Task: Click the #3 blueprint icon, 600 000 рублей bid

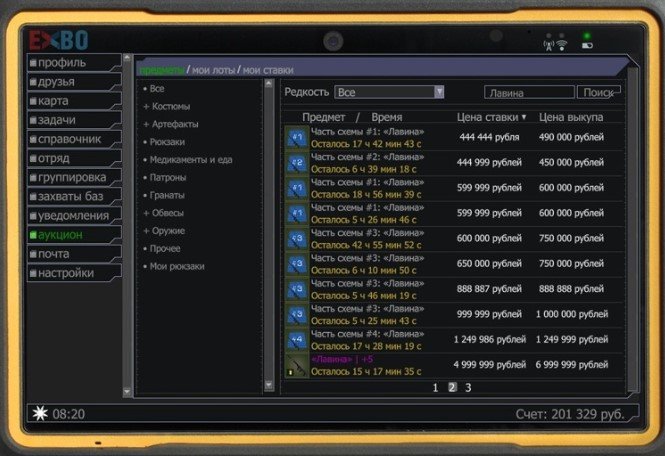Action: click(297, 239)
